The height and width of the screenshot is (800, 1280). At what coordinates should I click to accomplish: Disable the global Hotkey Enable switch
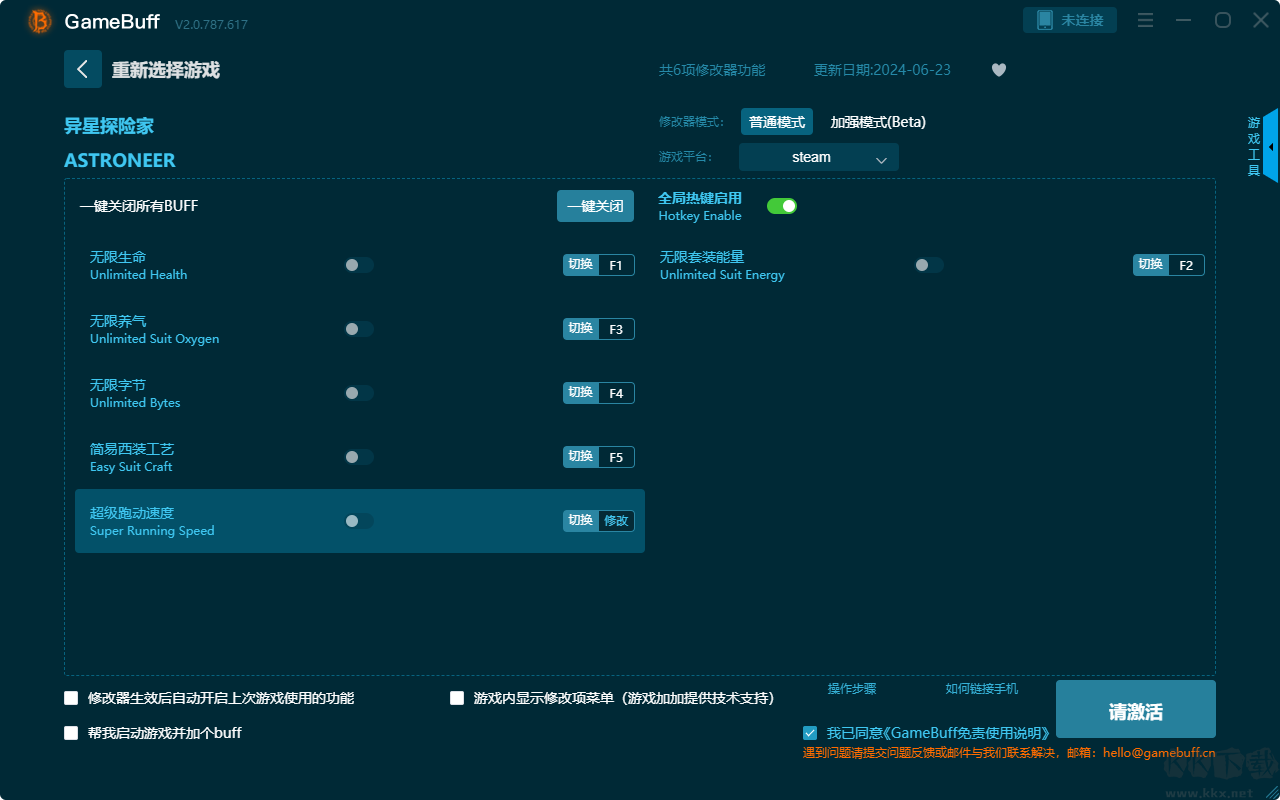tap(781, 206)
